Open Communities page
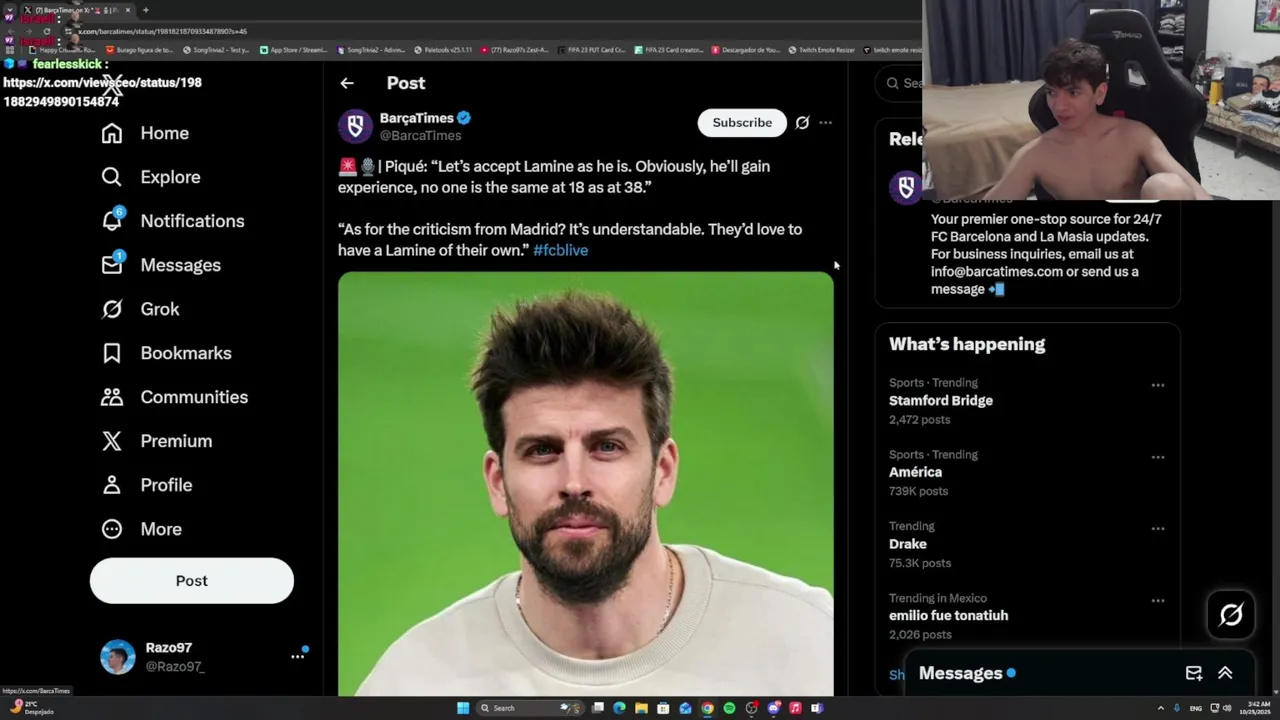The height and width of the screenshot is (720, 1280). click(x=175, y=397)
